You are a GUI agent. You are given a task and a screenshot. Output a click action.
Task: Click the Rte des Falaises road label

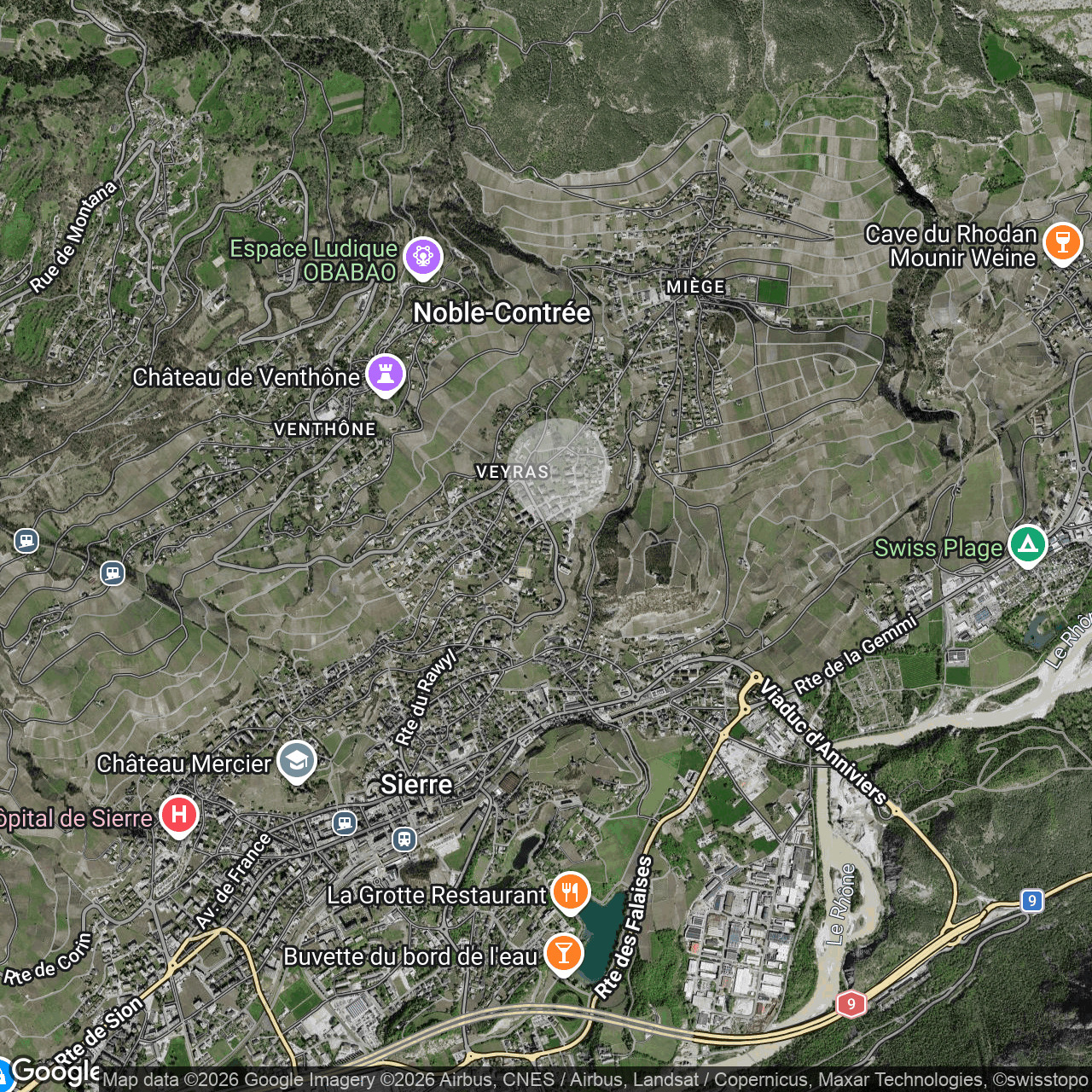coord(624,928)
